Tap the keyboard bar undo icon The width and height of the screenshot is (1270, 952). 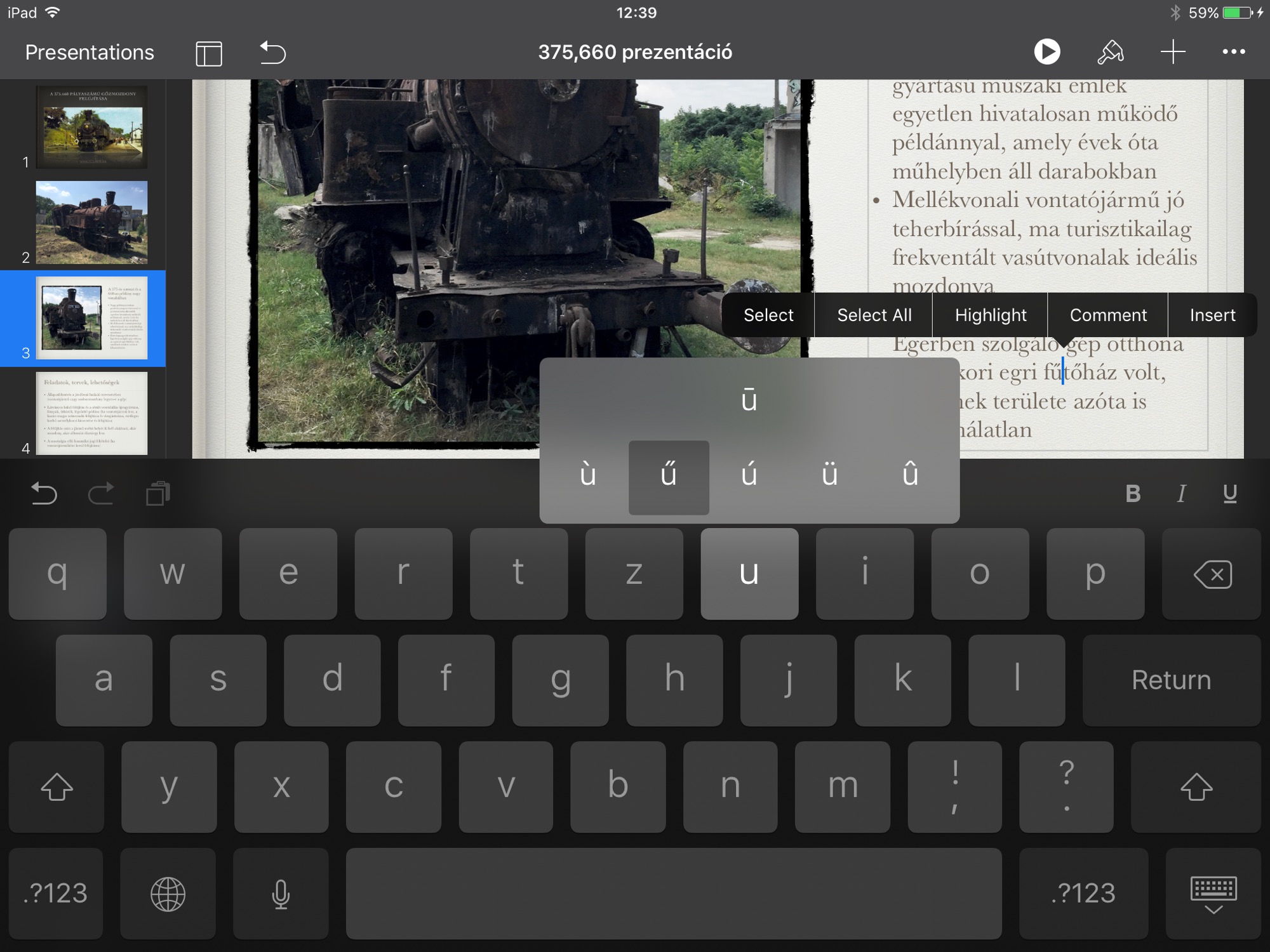coord(44,493)
